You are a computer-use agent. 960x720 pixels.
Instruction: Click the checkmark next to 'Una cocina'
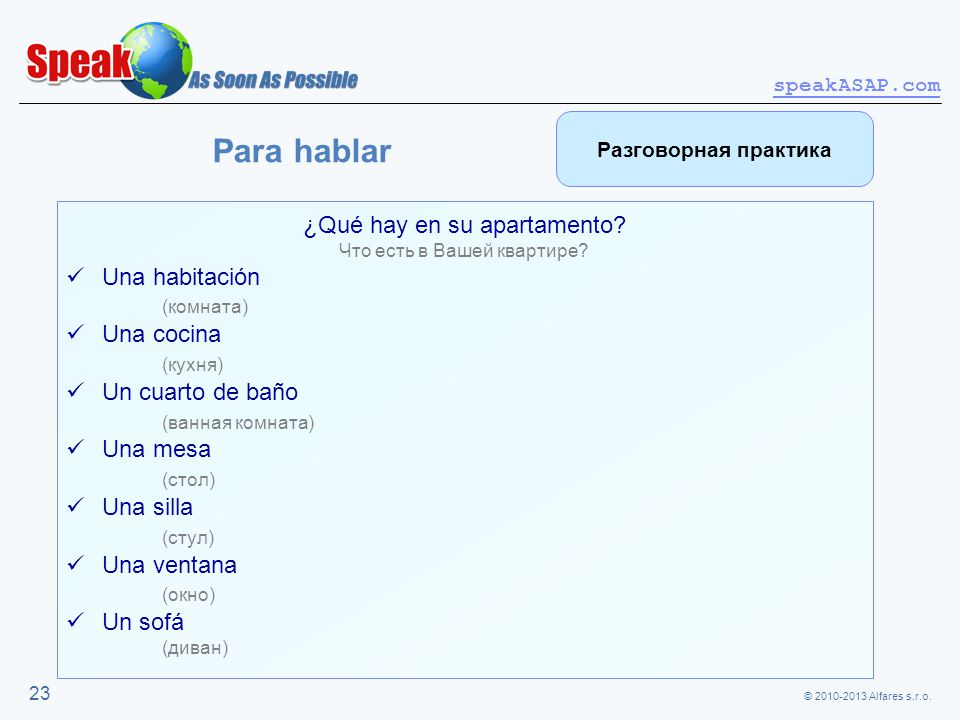(x=75, y=332)
